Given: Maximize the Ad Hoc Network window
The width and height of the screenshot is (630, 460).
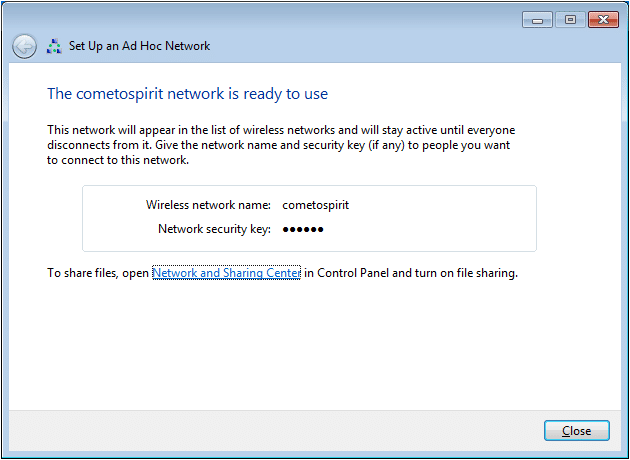Looking at the screenshot, I should tap(570, 20).
